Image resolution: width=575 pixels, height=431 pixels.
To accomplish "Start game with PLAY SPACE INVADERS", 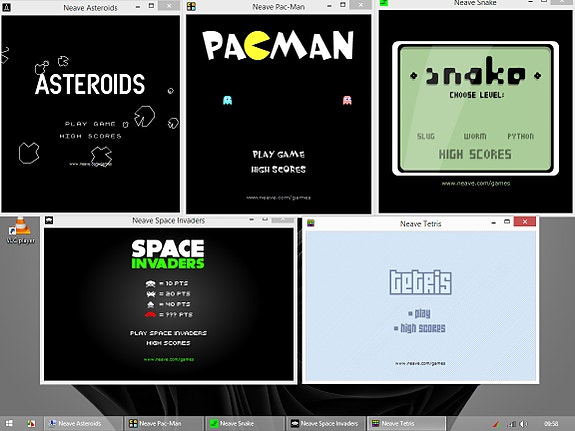I will [168, 333].
